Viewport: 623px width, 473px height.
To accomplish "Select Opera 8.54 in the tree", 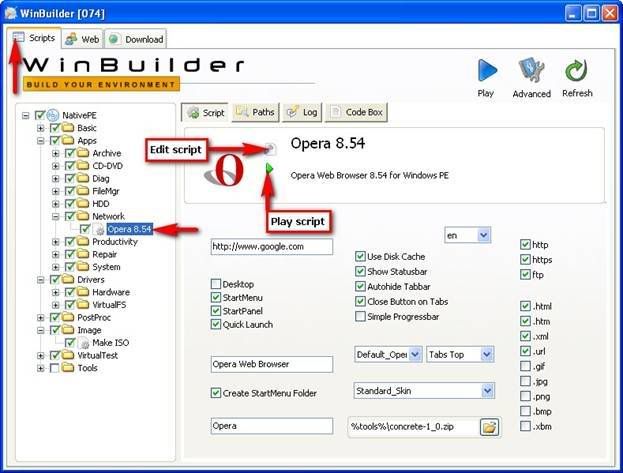I will [x=129, y=229].
